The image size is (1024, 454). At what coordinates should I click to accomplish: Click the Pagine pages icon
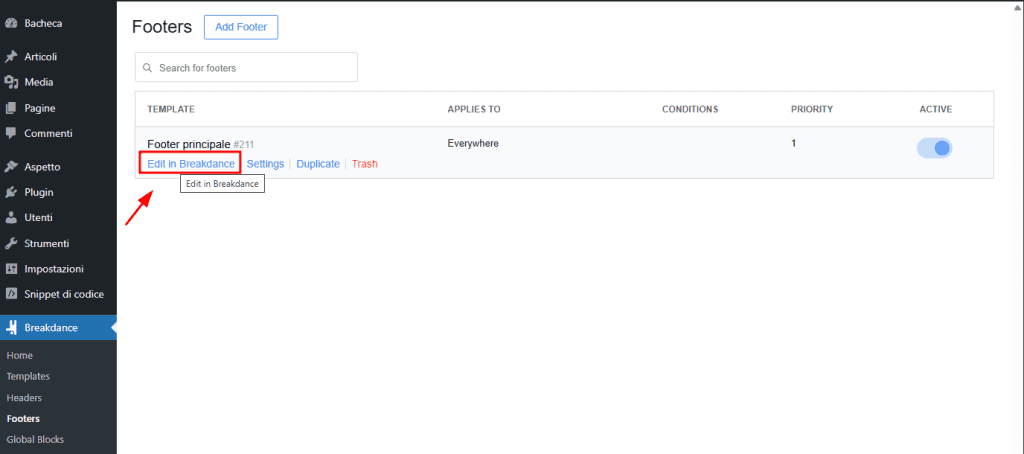tap(10, 108)
